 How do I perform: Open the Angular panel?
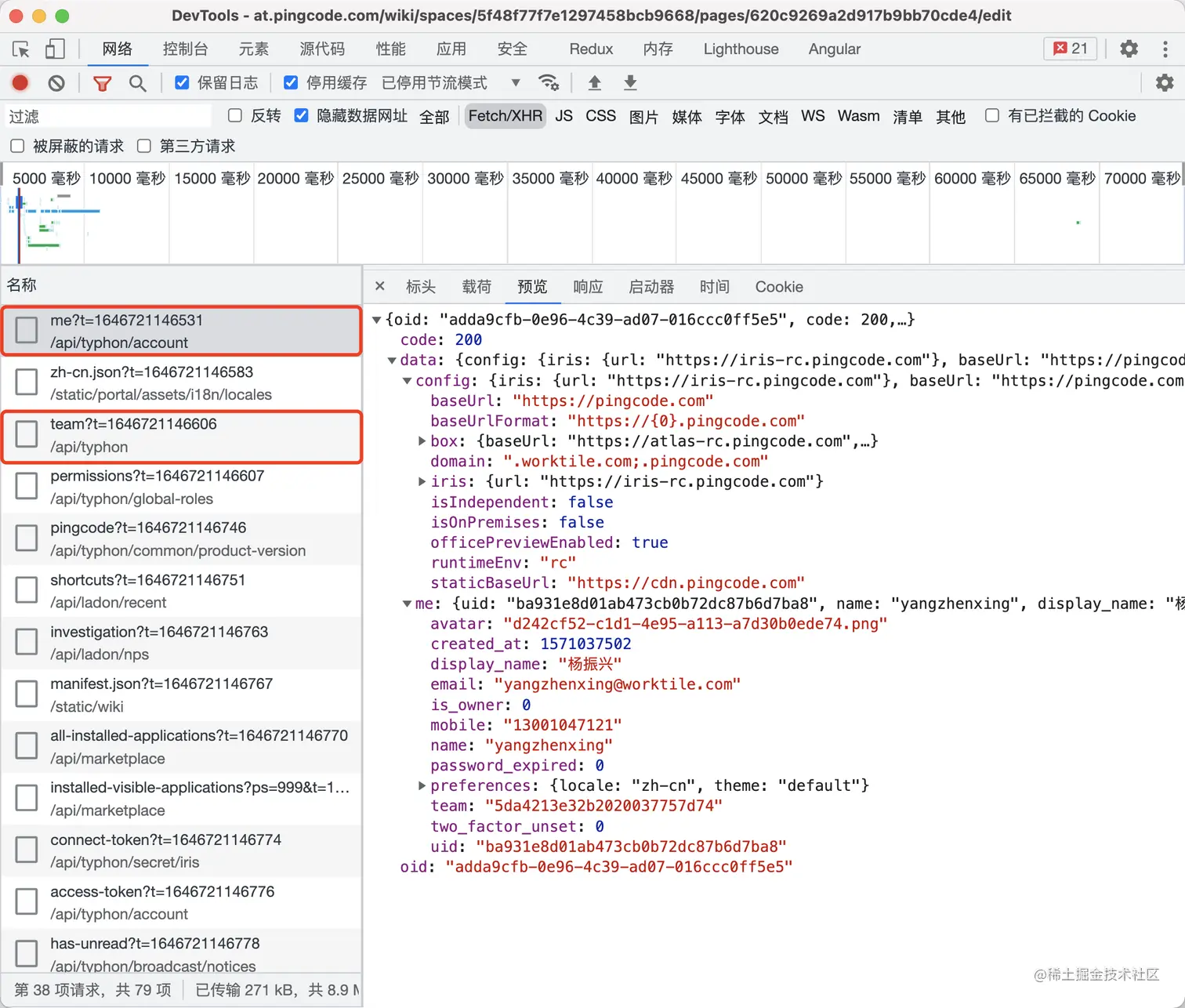pos(835,49)
